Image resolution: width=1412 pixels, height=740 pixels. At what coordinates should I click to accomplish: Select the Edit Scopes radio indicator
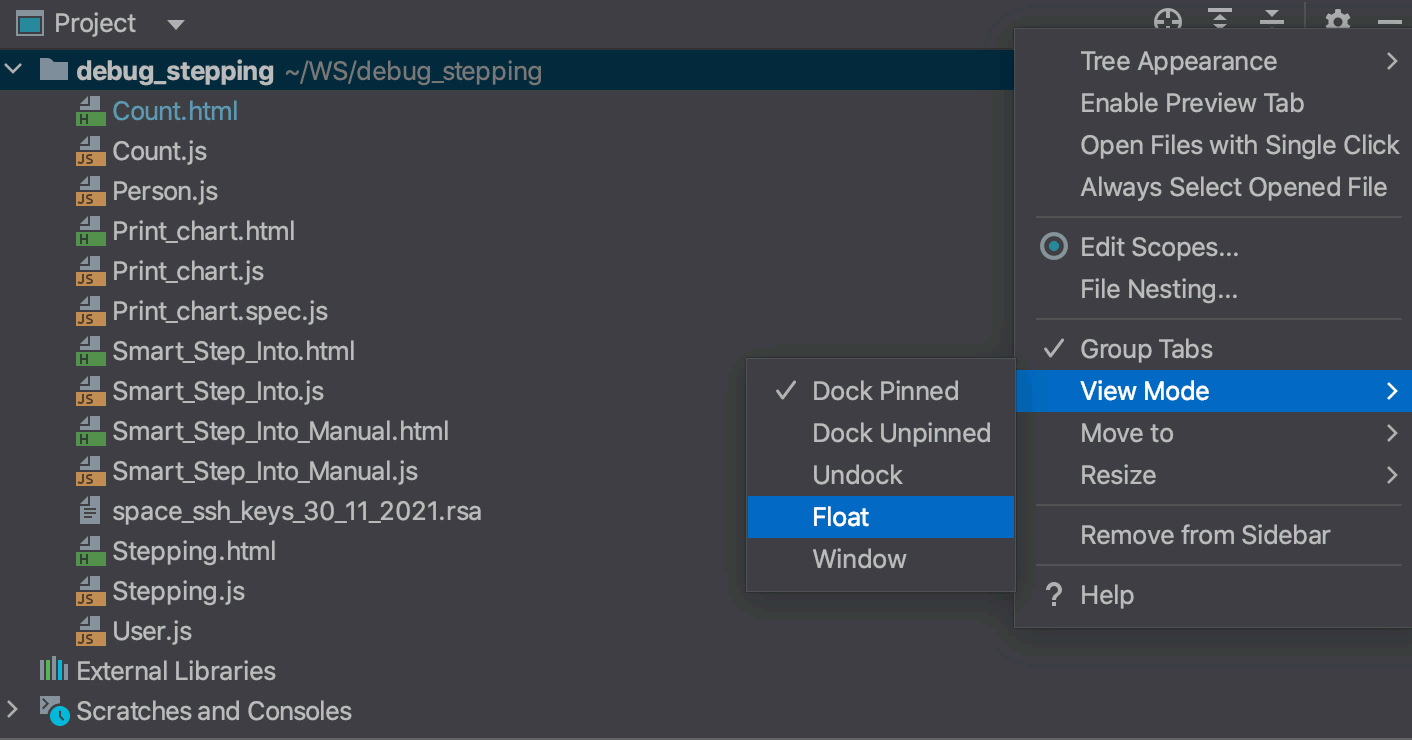(1054, 247)
